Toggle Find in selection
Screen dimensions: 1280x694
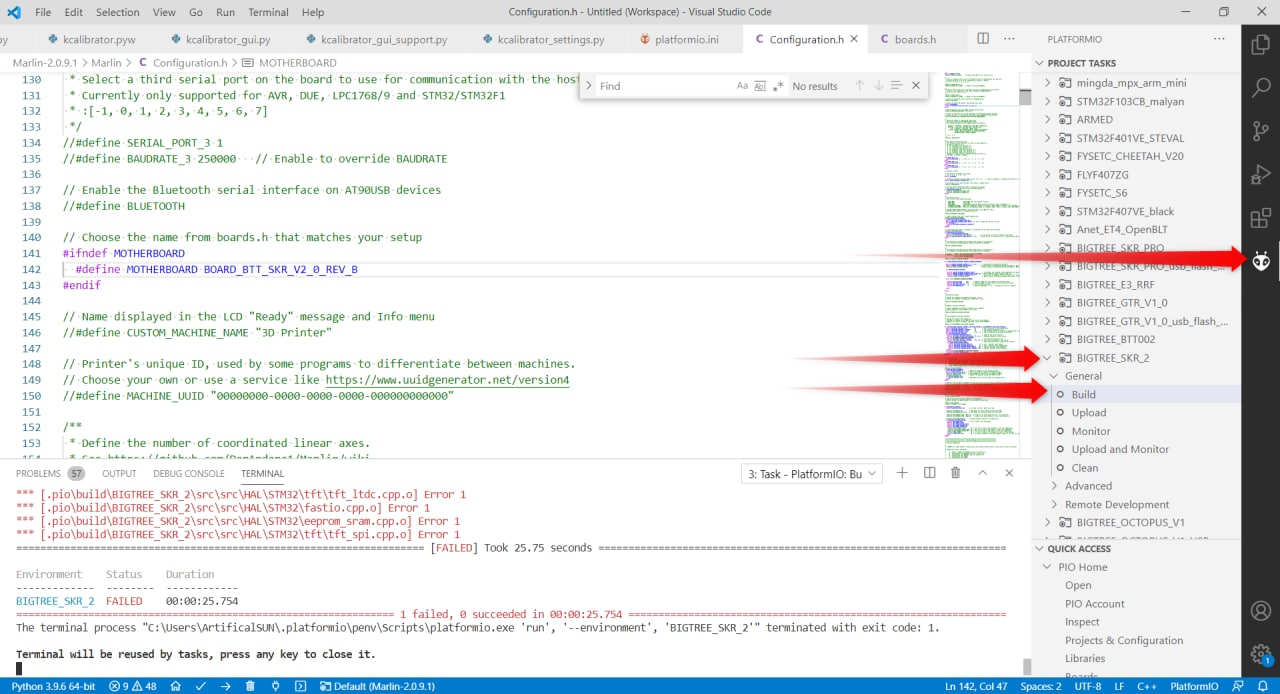(896, 86)
